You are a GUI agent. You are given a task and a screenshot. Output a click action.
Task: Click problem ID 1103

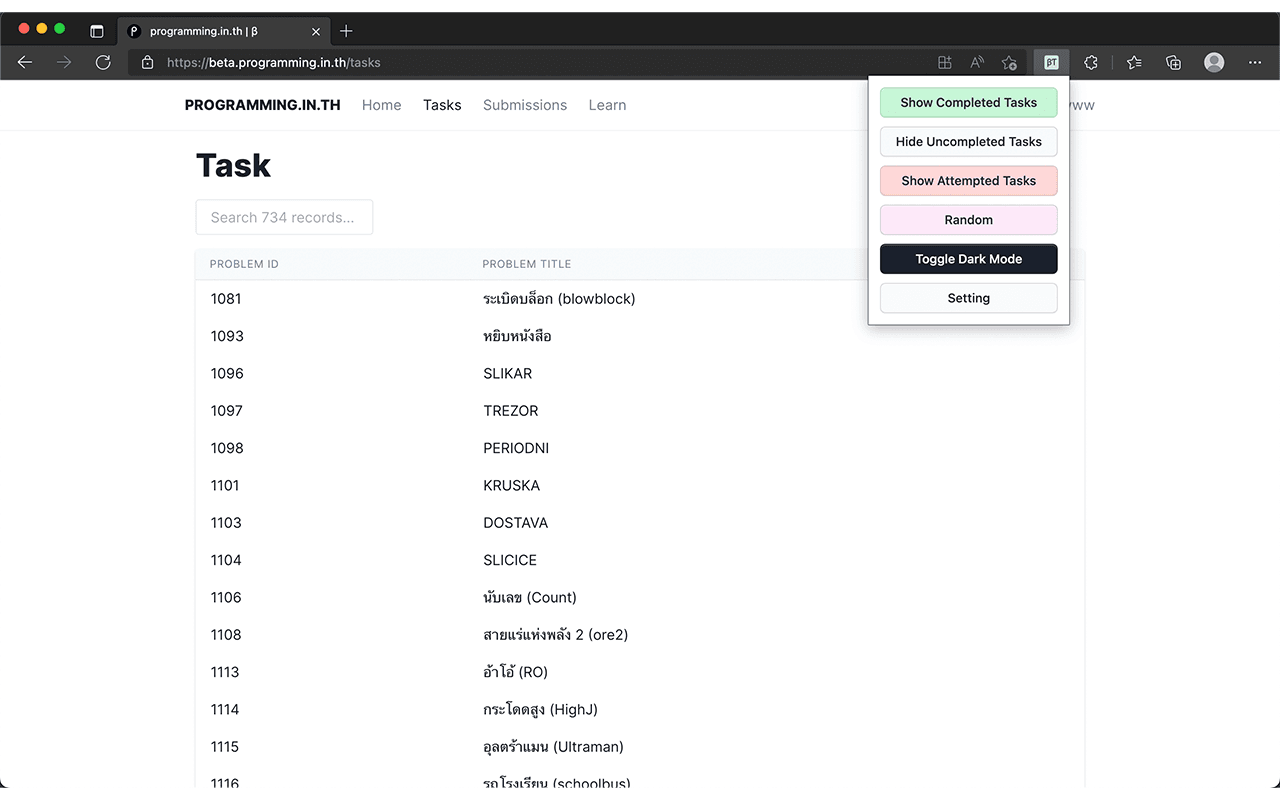pos(226,523)
